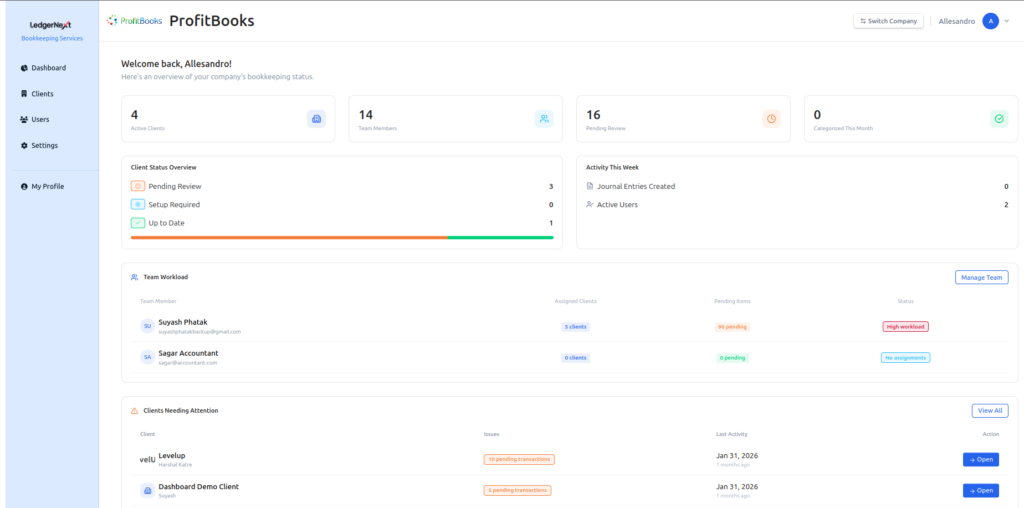Open the Dashboard Demo Client
The height and width of the screenshot is (508, 1024).
pyautogui.click(x=981, y=490)
